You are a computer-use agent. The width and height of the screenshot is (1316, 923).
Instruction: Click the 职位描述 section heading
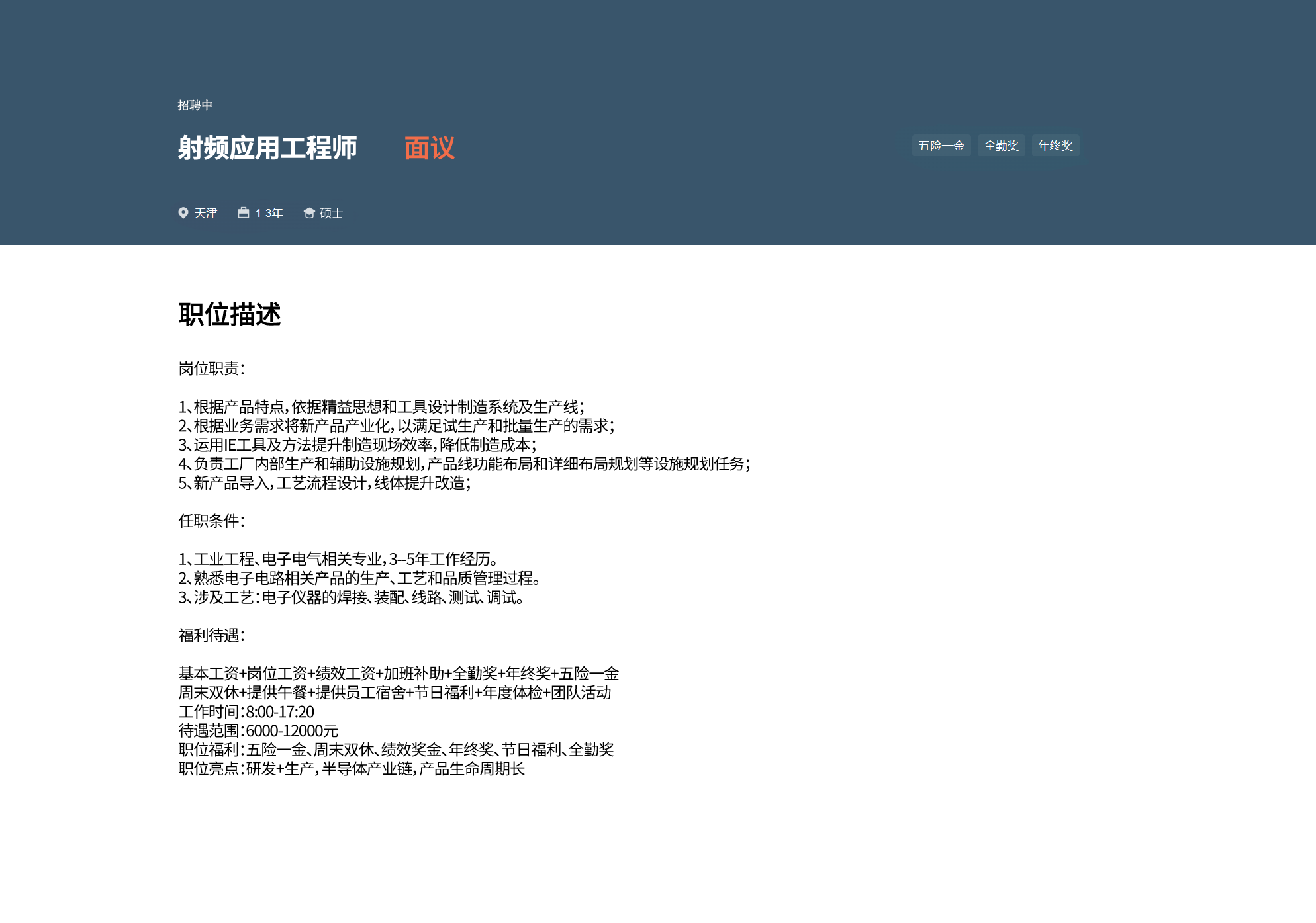tap(230, 314)
